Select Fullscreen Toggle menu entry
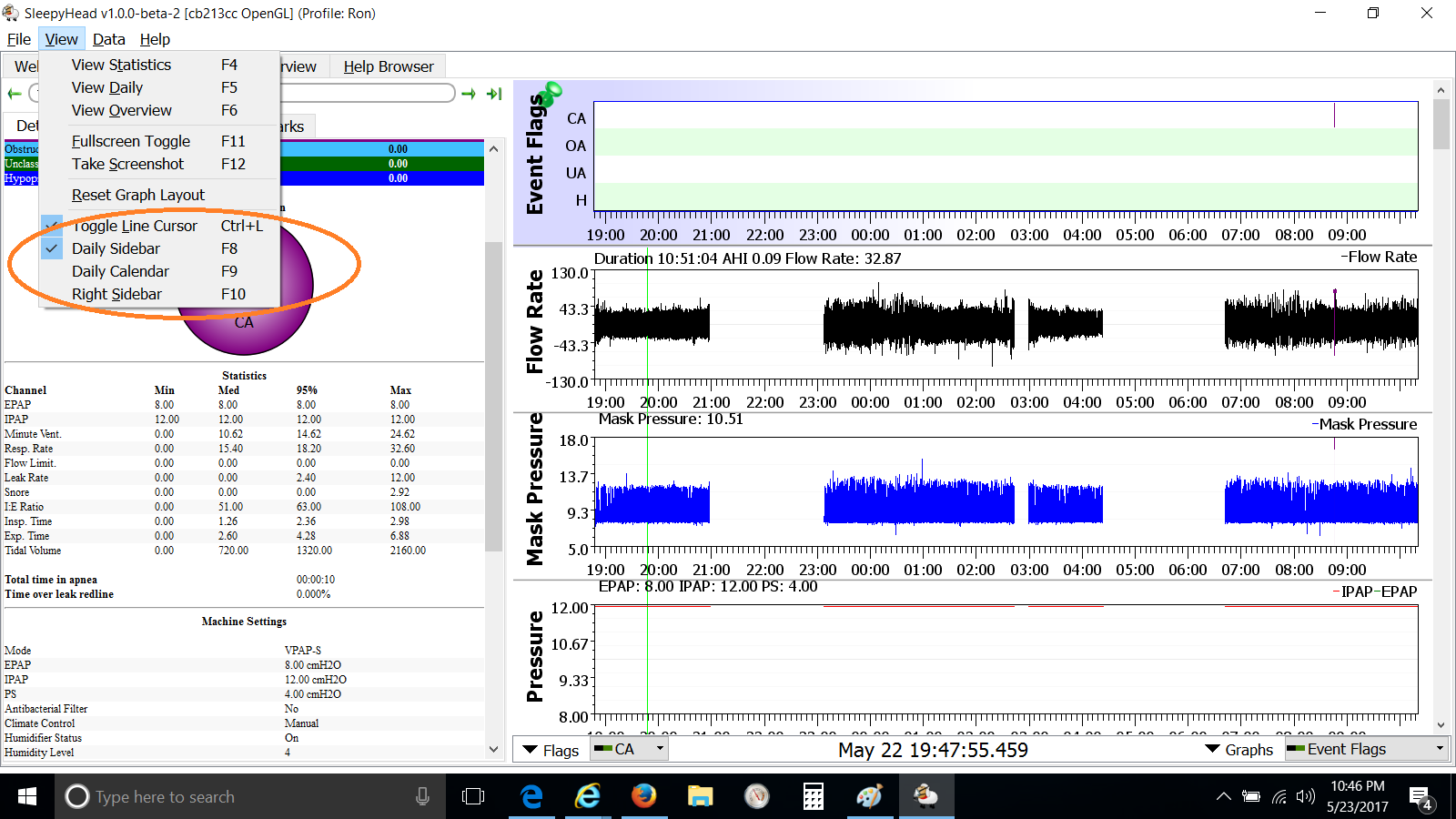Viewport: 1456px width, 819px height. point(159,141)
